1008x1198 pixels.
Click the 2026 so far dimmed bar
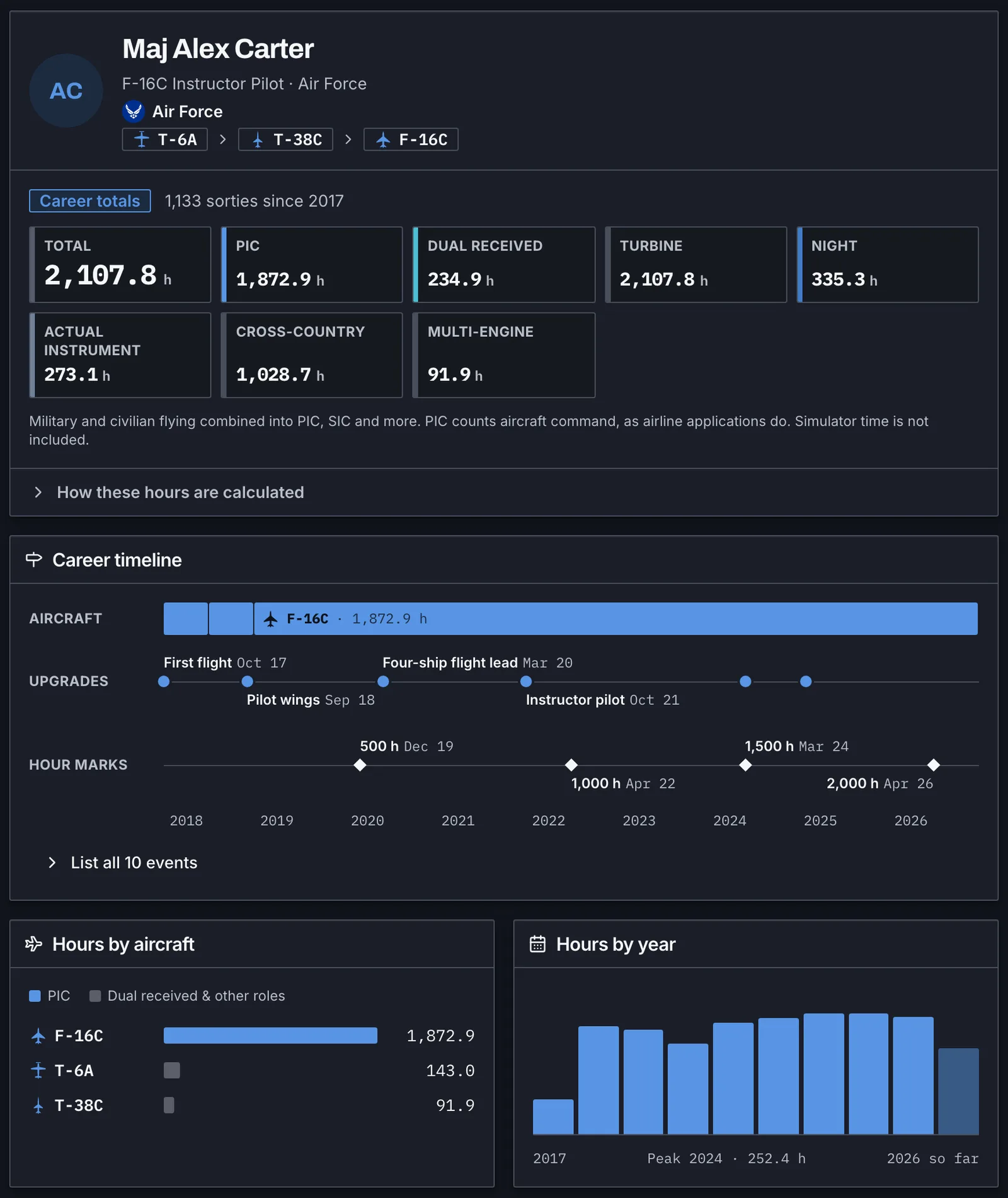pos(958,1091)
